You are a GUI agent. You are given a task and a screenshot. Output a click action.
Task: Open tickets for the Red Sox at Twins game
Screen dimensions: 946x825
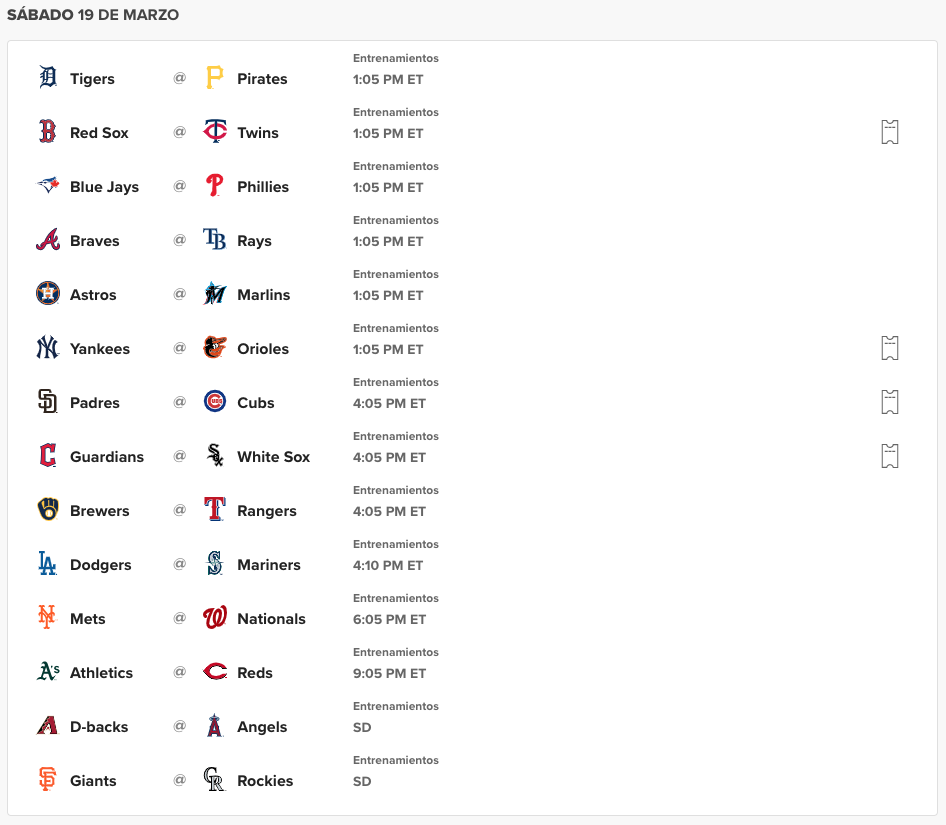click(889, 131)
